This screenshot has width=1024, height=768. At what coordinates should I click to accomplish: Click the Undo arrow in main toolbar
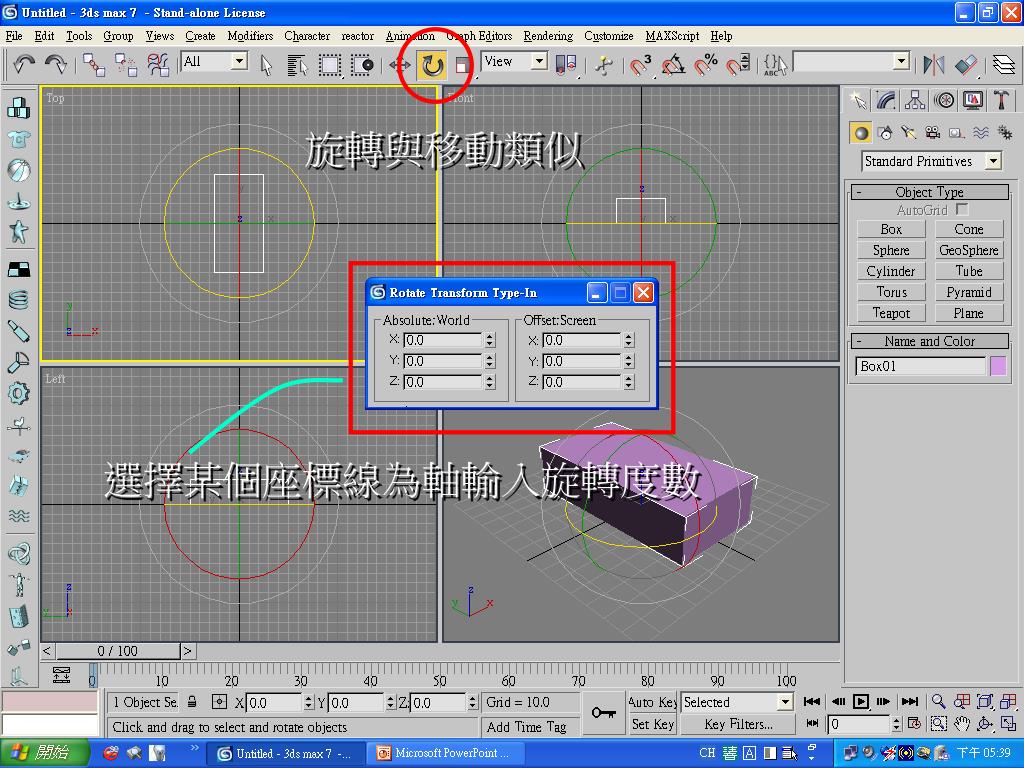click(24, 64)
